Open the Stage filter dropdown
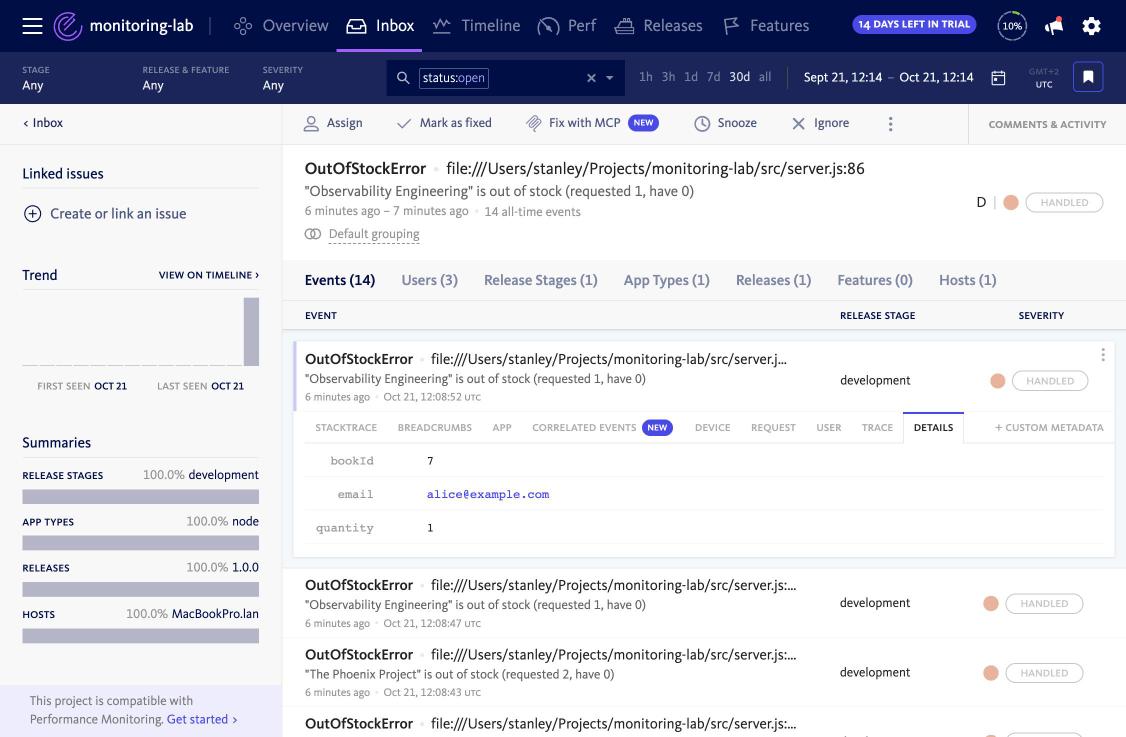Image resolution: width=1126 pixels, height=737 pixels. 36,78
